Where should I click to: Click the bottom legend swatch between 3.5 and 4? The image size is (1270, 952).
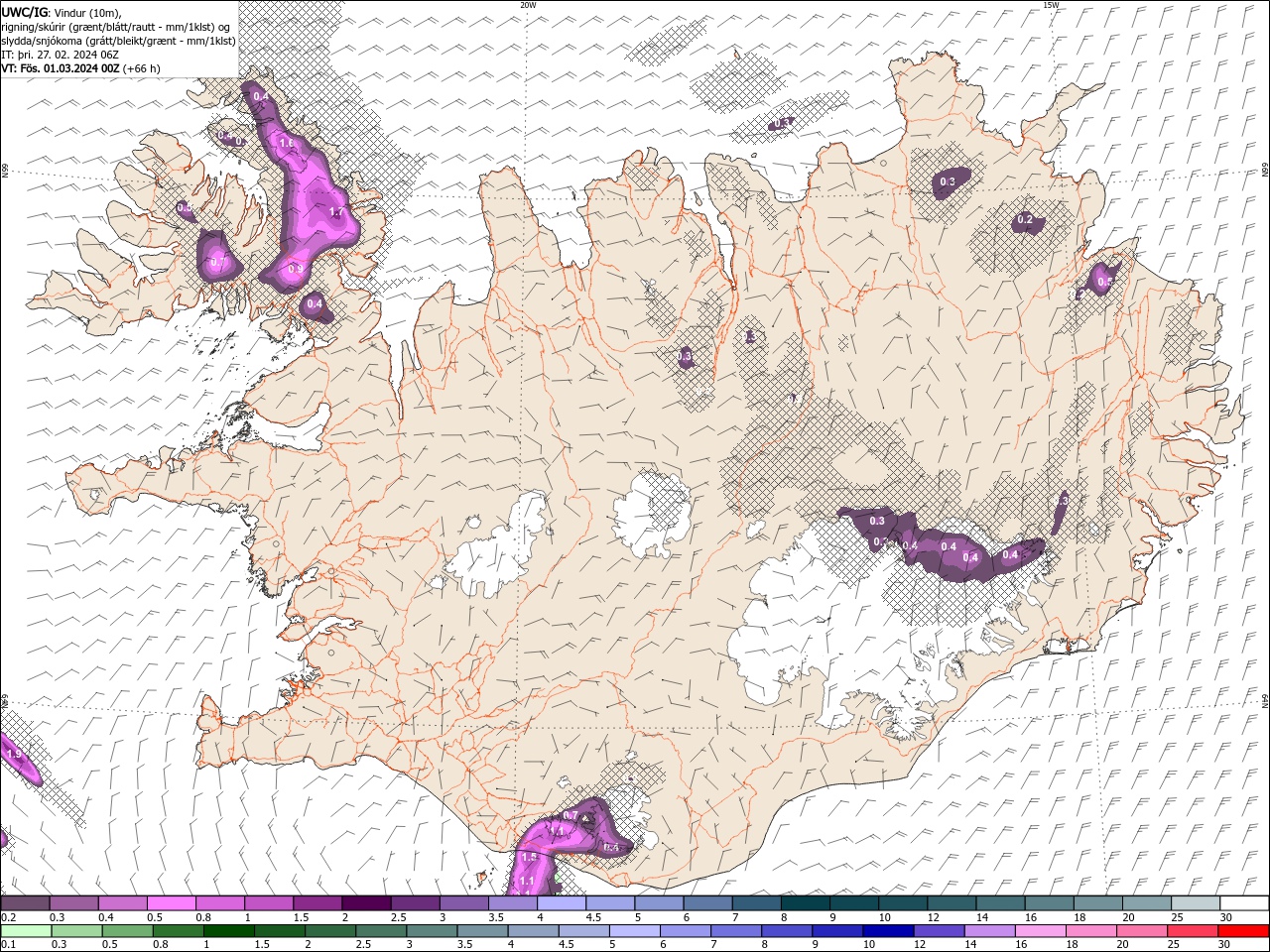[484, 930]
